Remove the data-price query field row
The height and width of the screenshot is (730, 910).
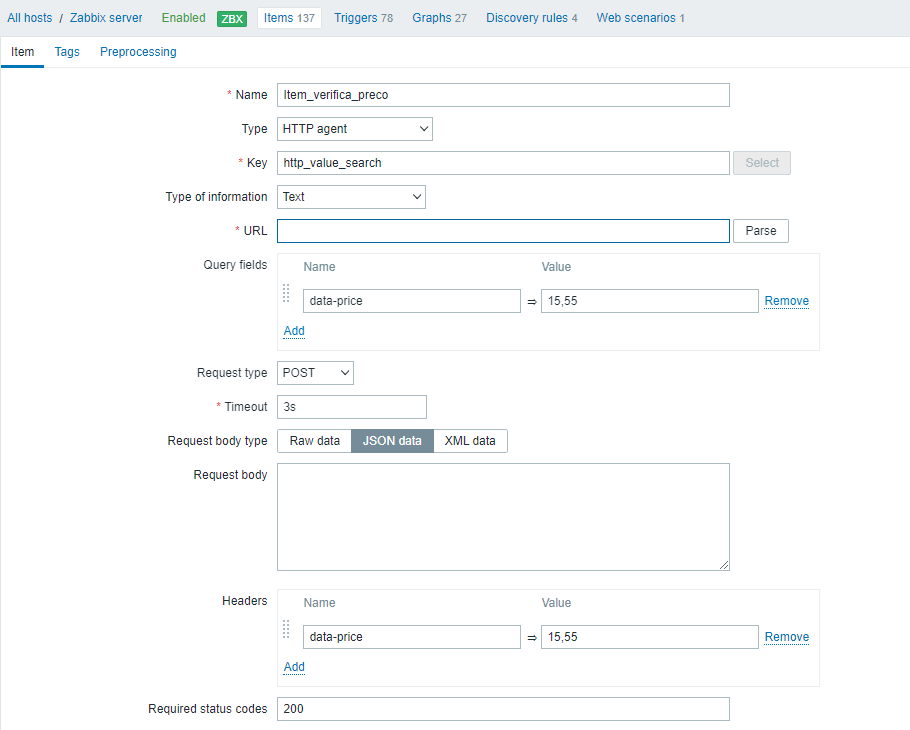click(786, 301)
